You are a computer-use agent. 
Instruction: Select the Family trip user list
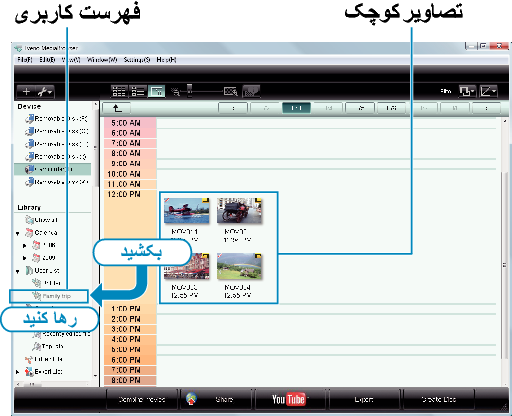[49, 296]
